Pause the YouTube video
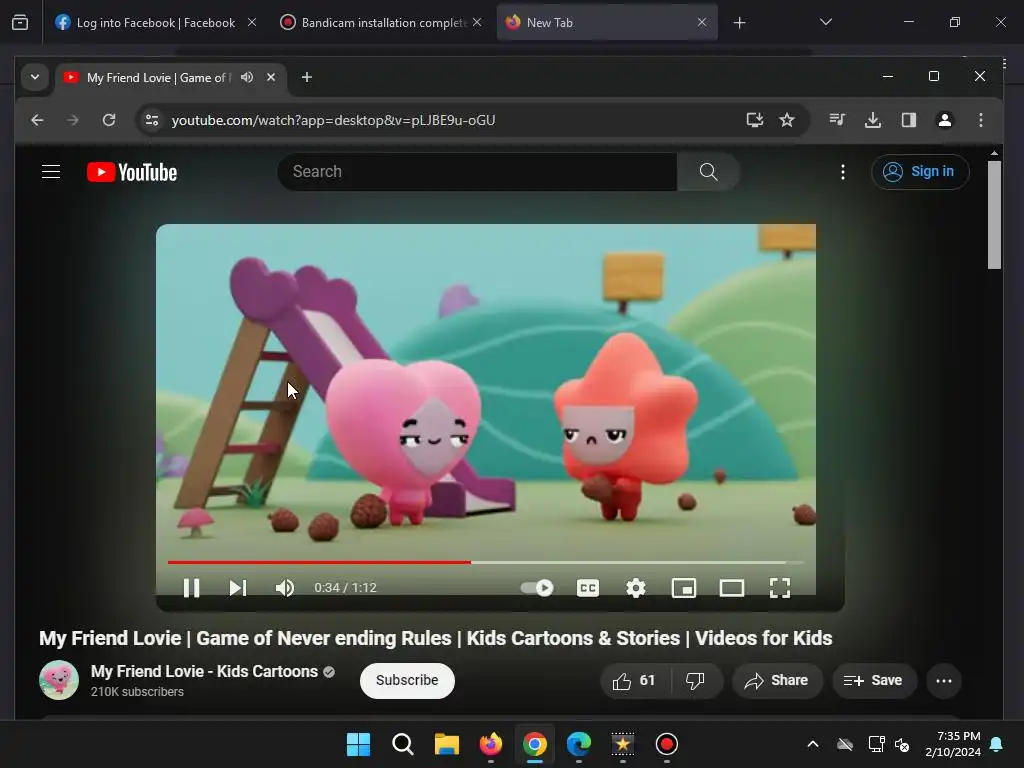Screen dimensions: 1024x768 tap(191, 588)
